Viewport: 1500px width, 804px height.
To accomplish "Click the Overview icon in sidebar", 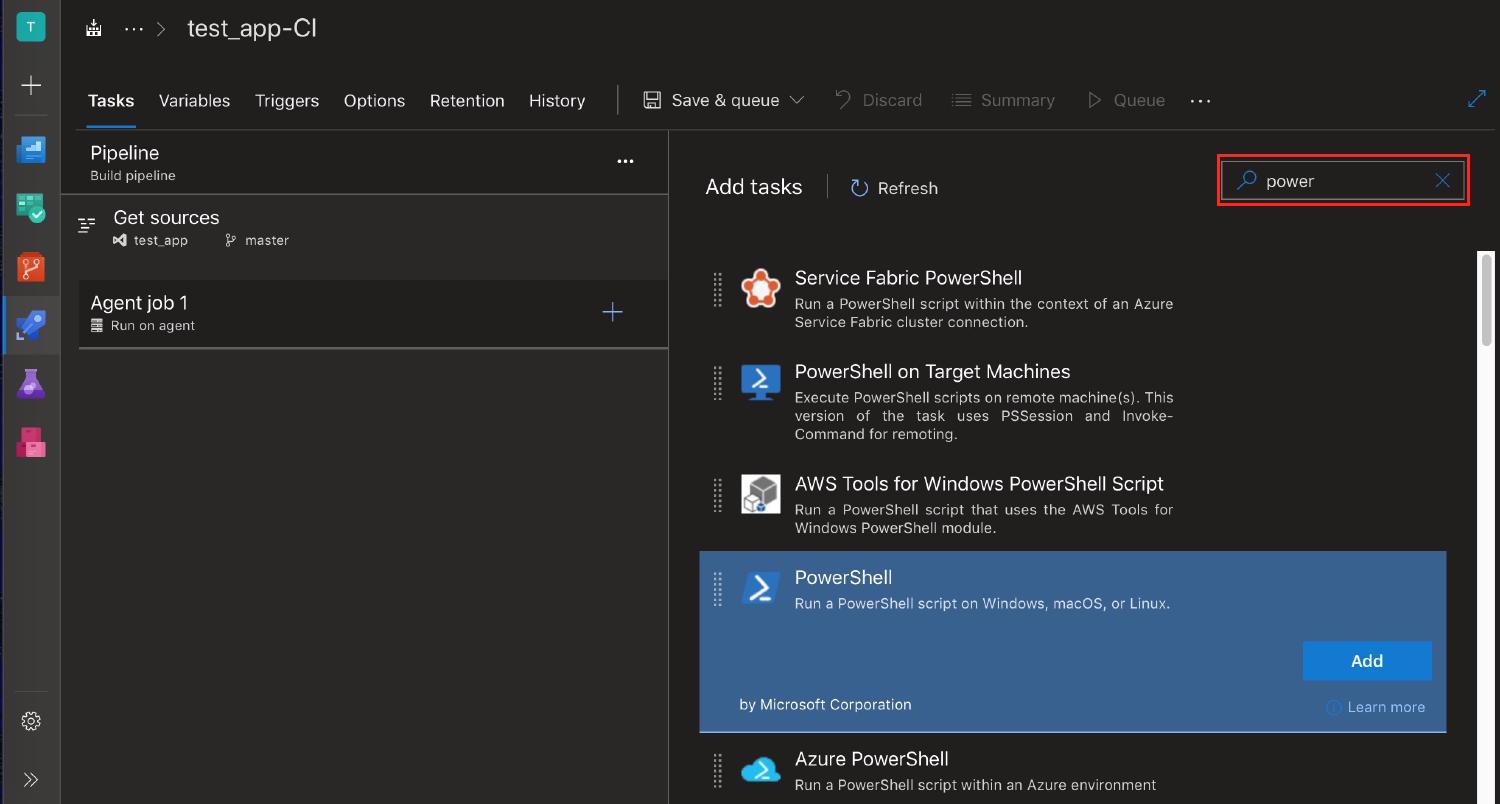I will (x=31, y=149).
